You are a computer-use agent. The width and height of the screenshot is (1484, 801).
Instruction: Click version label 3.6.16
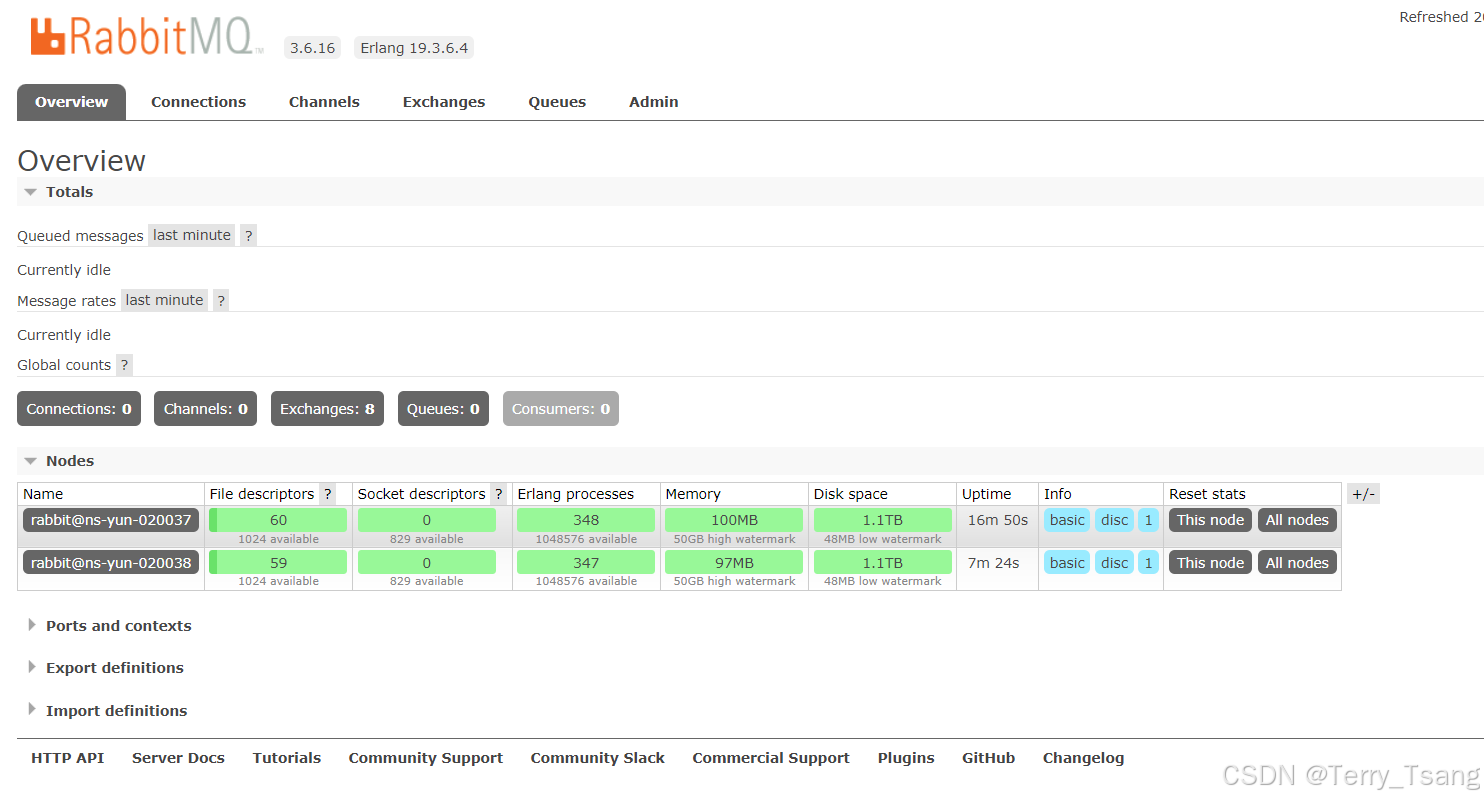tap(312, 48)
